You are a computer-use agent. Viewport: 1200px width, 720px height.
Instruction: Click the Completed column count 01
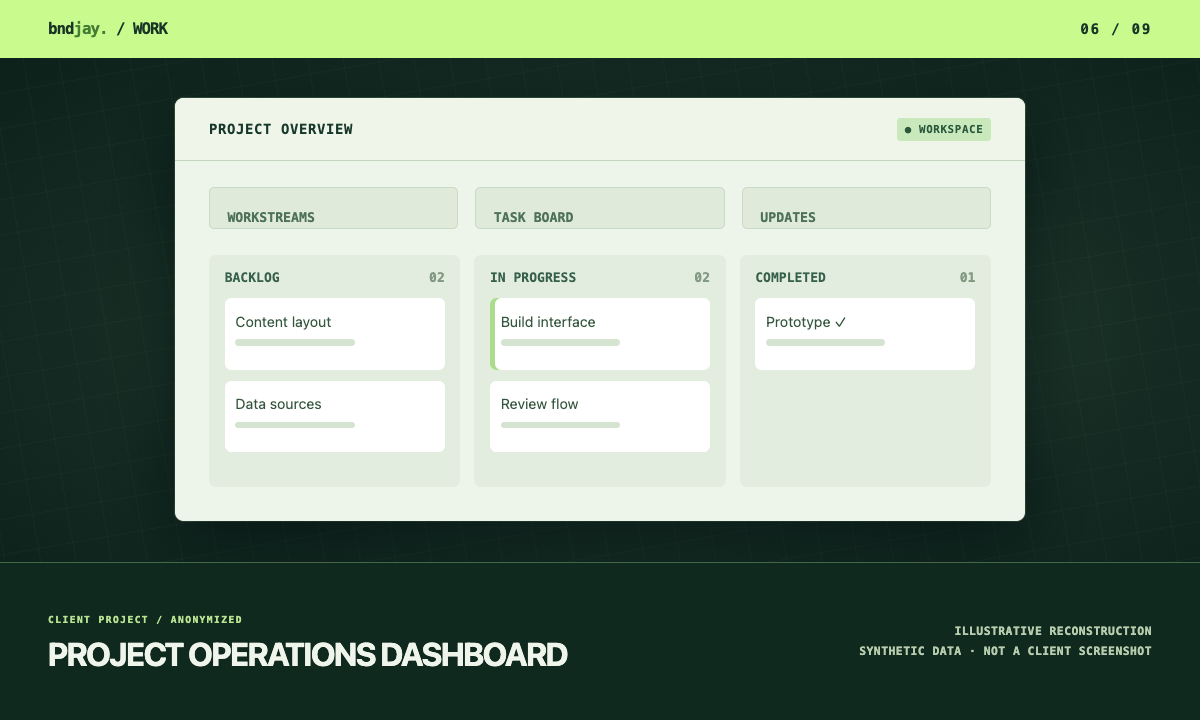[967, 277]
